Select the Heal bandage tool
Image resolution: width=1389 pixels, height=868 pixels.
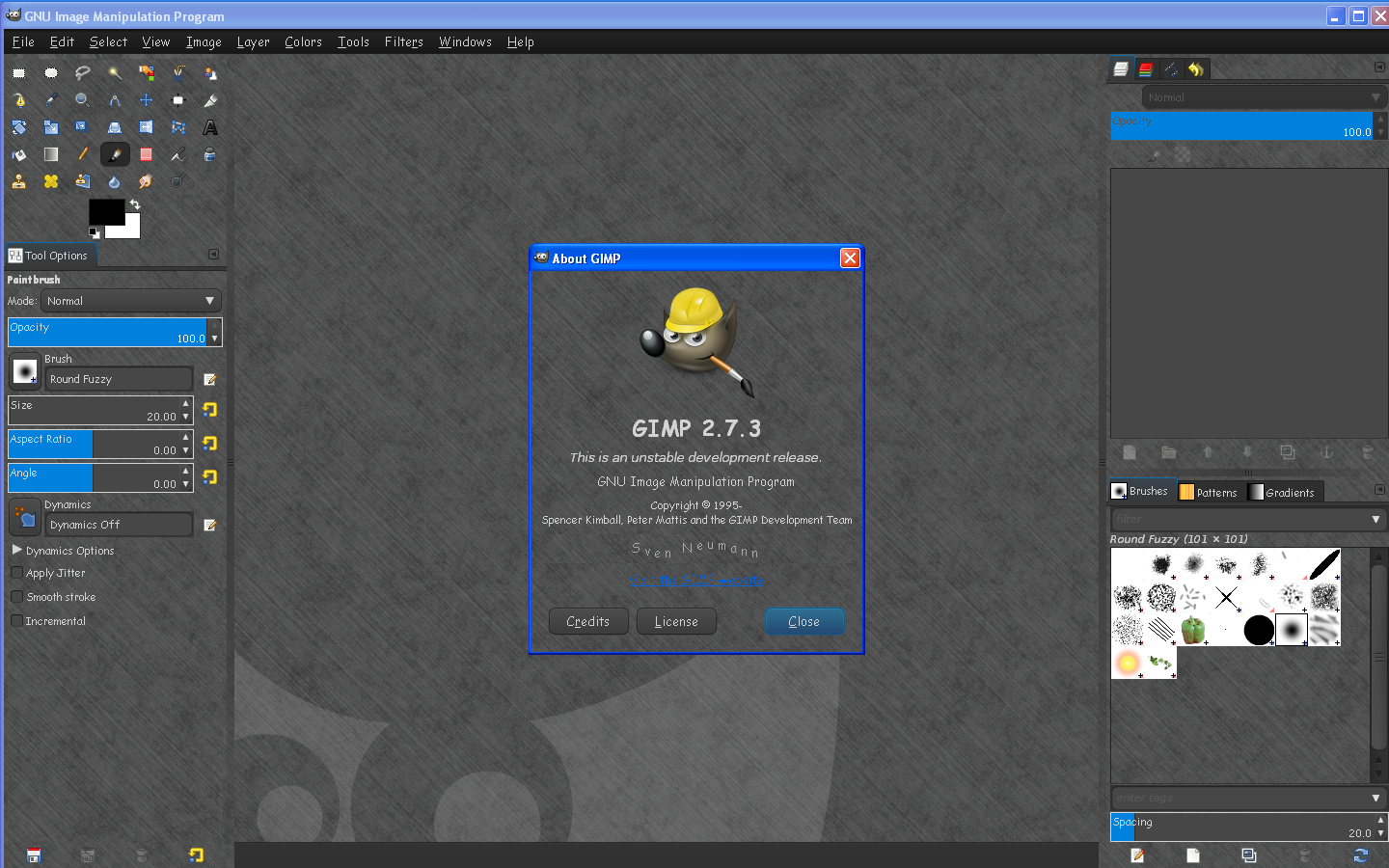click(51, 181)
